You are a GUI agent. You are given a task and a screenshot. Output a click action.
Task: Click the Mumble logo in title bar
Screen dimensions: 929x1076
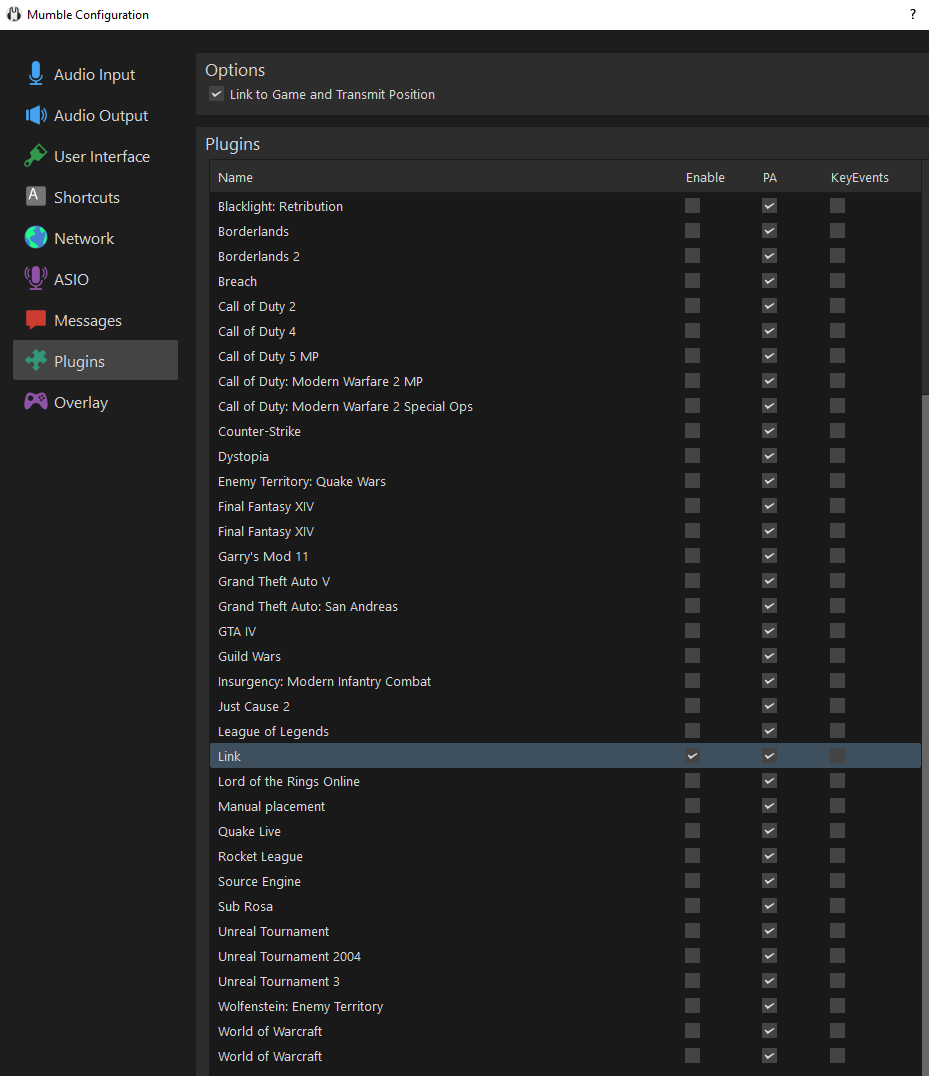pos(14,14)
